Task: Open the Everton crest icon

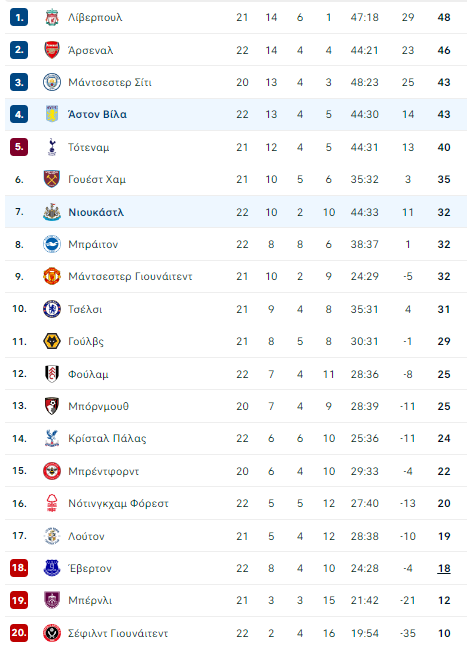Action: 52,568
